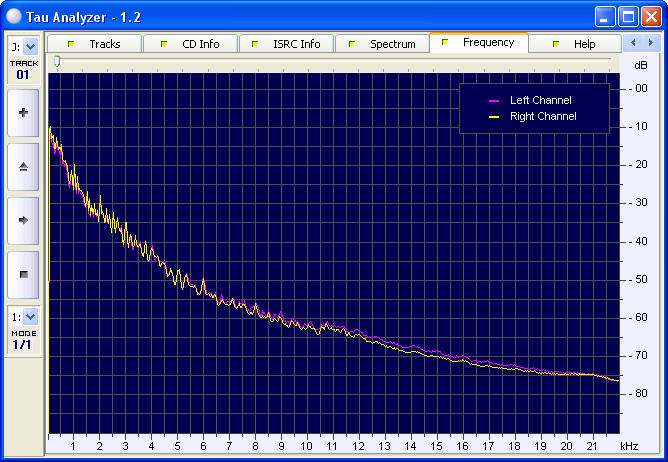Click the magenta Left Channel legend marker
The width and height of the screenshot is (668, 462).
(494, 101)
